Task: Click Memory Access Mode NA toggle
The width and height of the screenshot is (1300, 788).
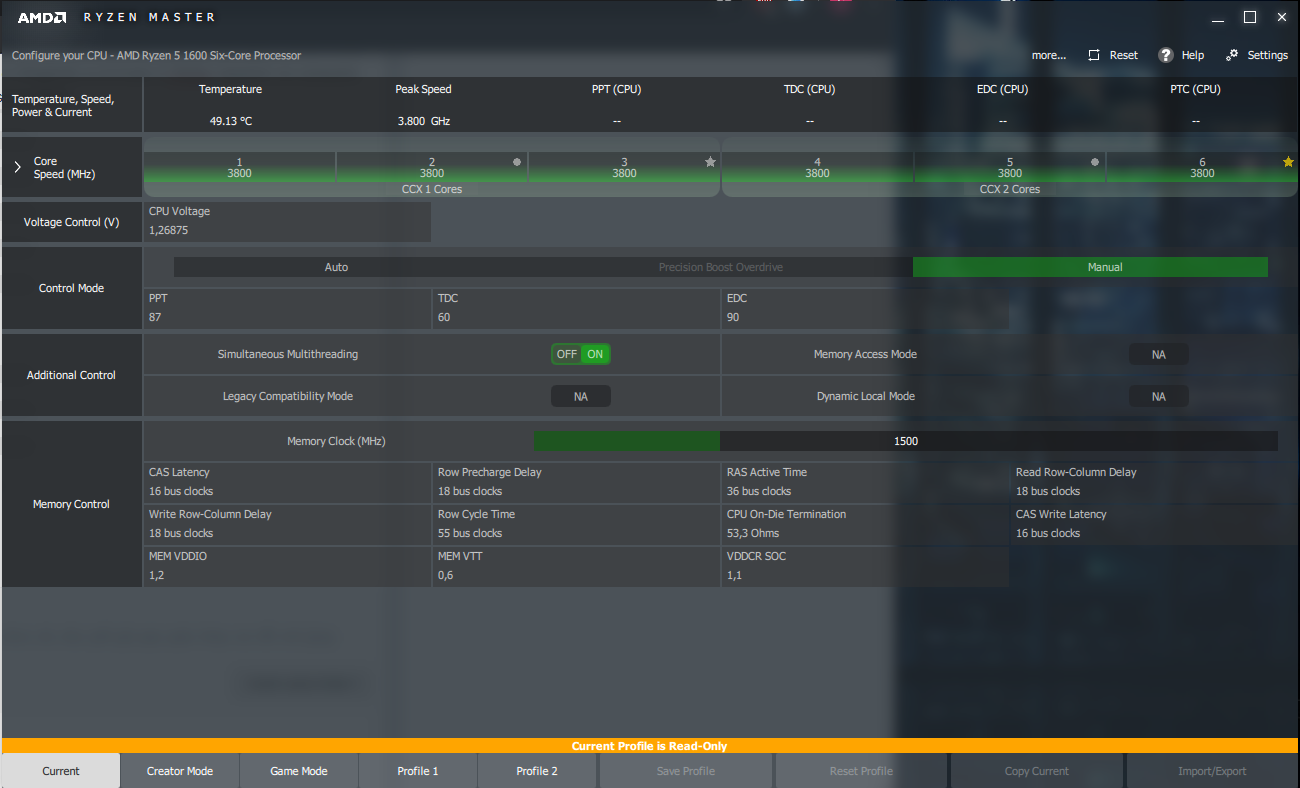Action: [x=1159, y=354]
